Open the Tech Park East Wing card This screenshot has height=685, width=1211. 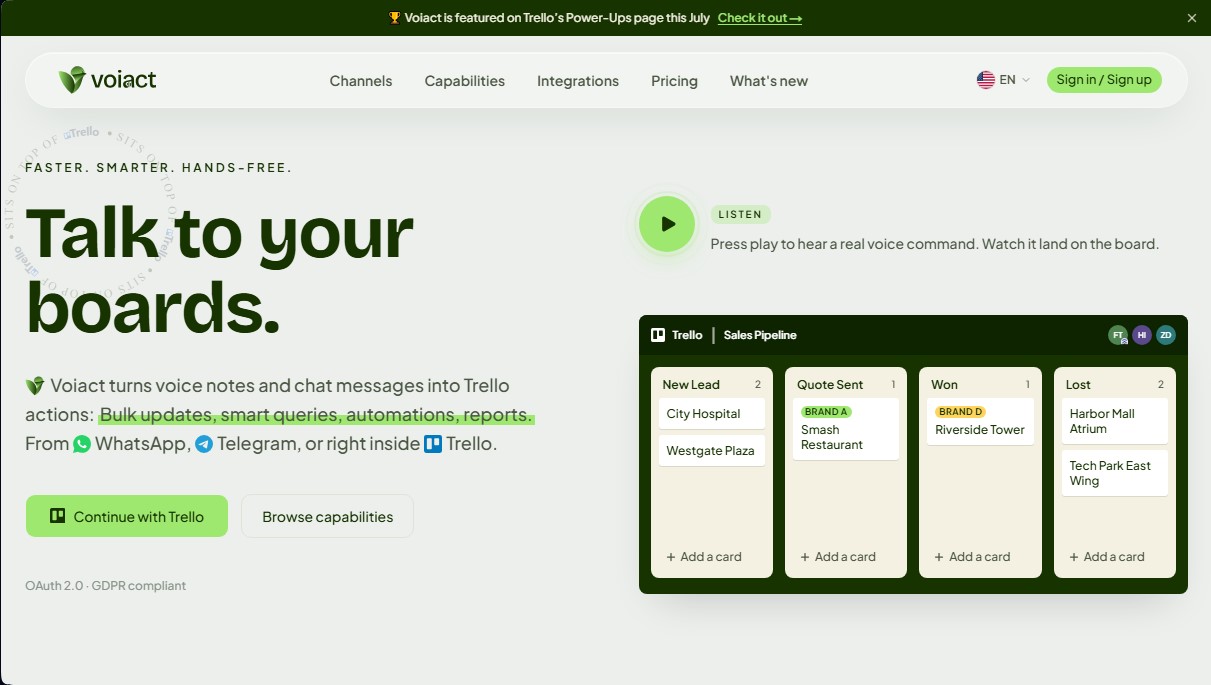click(1115, 473)
